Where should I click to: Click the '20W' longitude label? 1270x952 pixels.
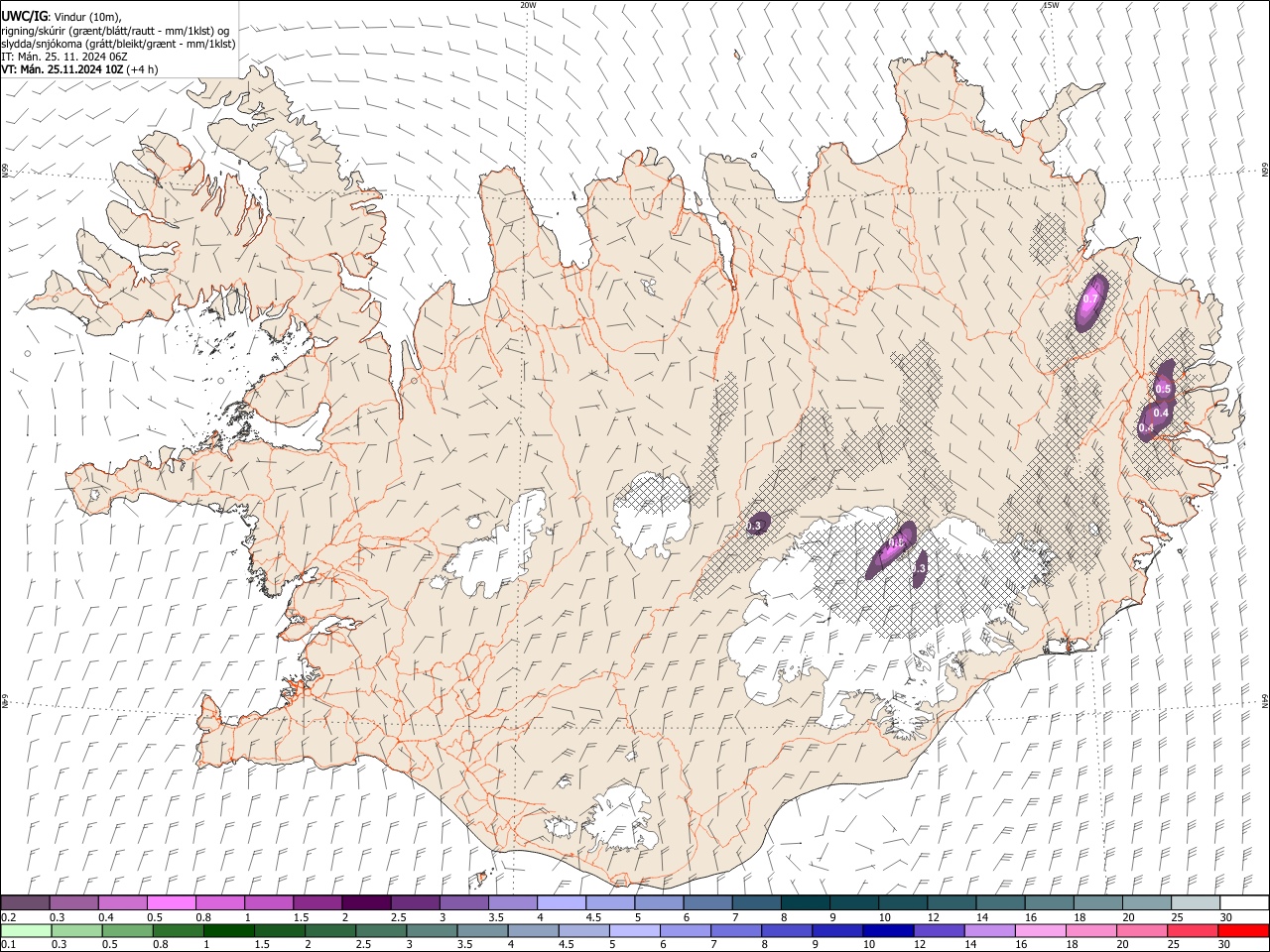click(528, 5)
